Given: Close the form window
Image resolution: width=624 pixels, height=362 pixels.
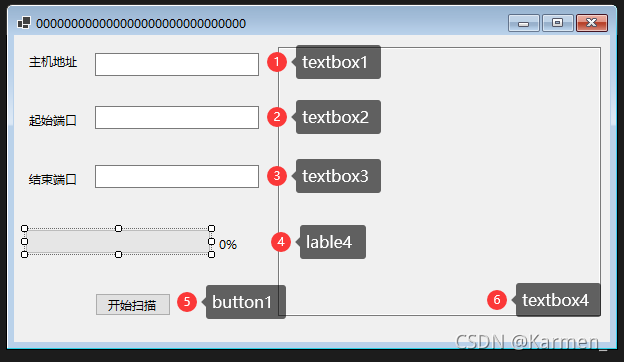Looking at the screenshot, I should pyautogui.click(x=592, y=23).
